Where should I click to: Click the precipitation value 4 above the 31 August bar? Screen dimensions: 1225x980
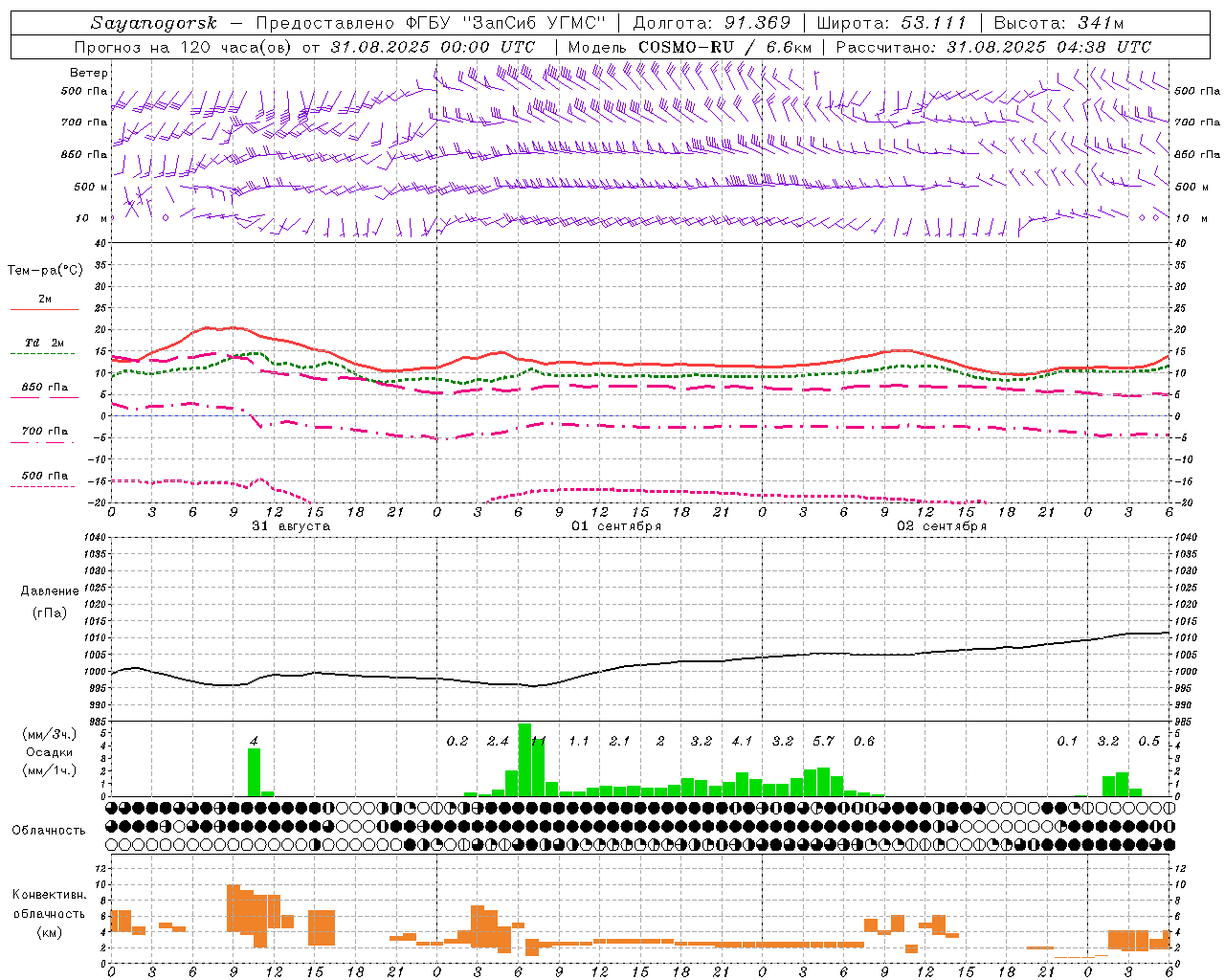click(254, 741)
